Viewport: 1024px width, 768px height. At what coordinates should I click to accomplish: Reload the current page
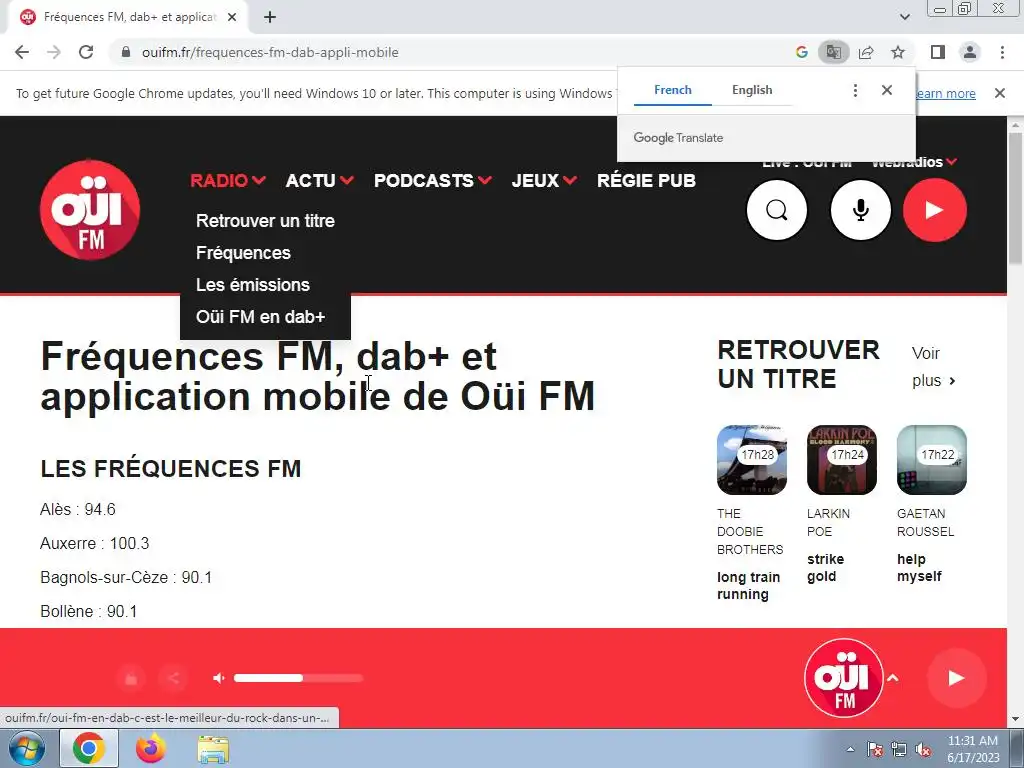(x=86, y=52)
